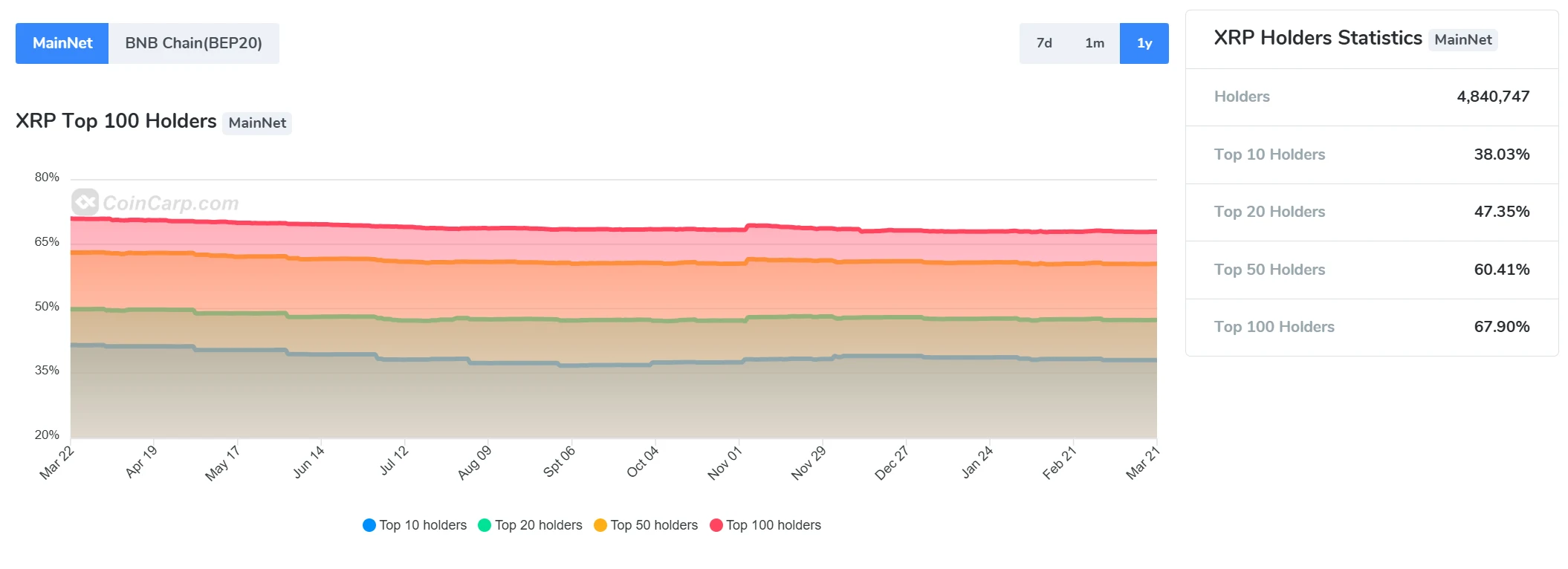This screenshot has width=1568, height=569.
Task: Click the MainNet badge beside XRP Holders Statistics
Action: 1463,40
